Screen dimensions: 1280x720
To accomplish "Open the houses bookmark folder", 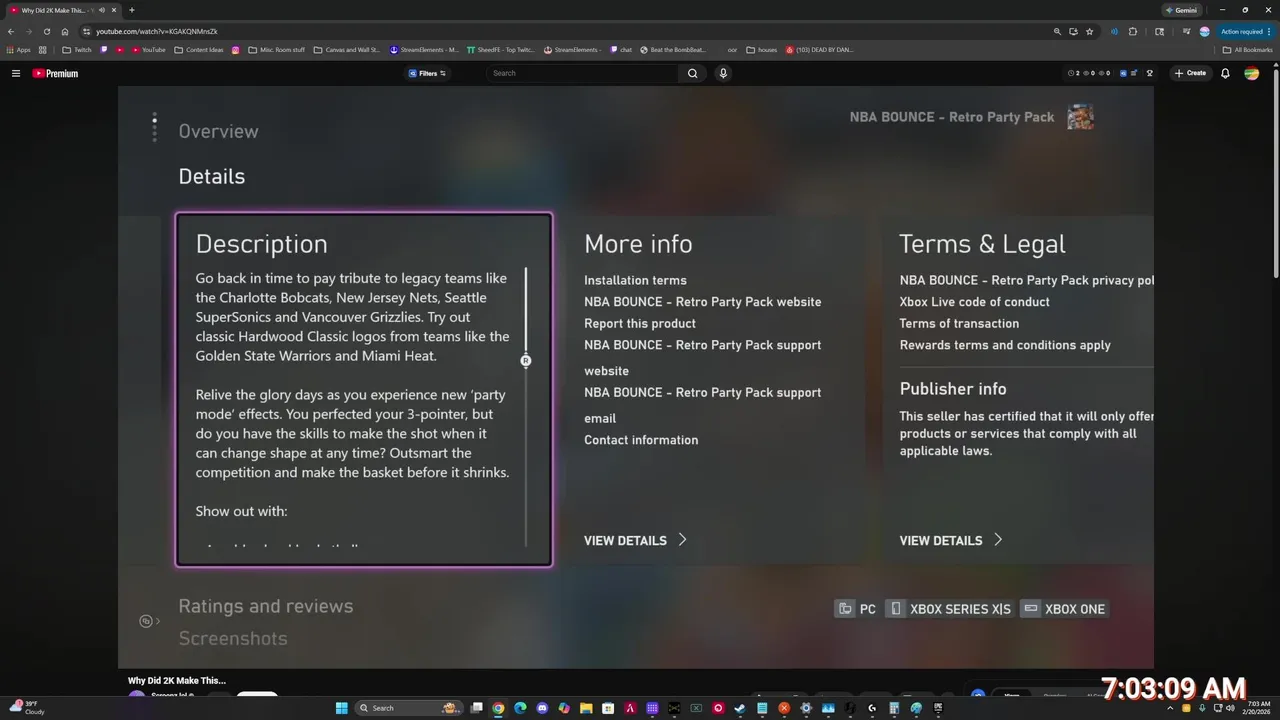I will (762, 49).
